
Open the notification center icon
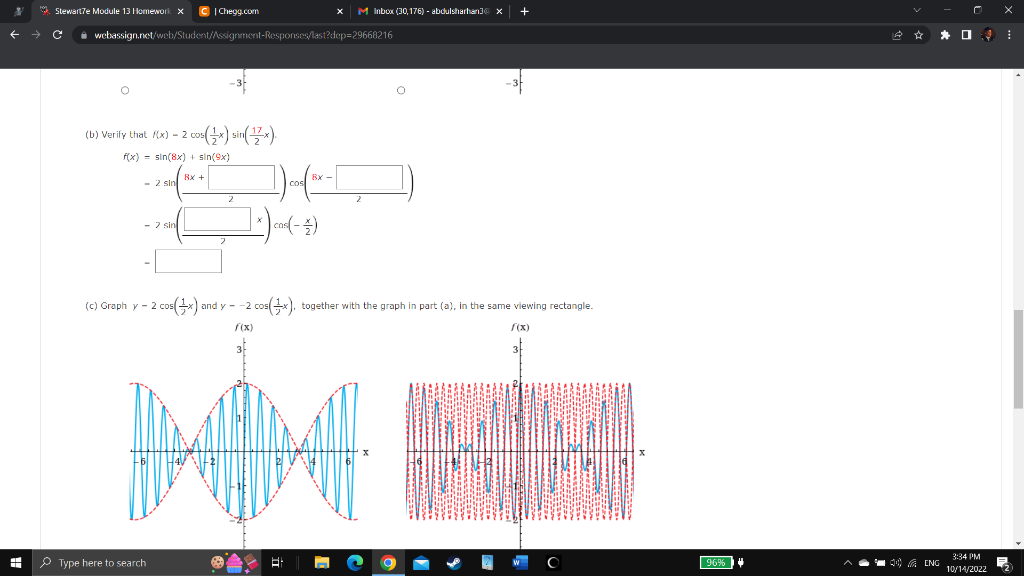click(x=1004, y=562)
